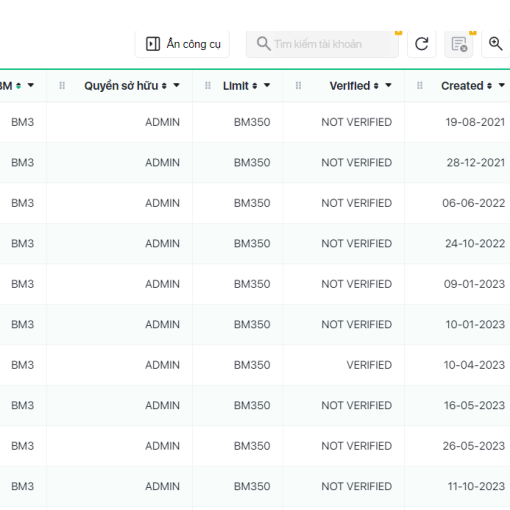Open the Quyền sở hữu dropdown arrow
Image resolution: width=510 pixels, height=510 pixels.
[x=176, y=85]
